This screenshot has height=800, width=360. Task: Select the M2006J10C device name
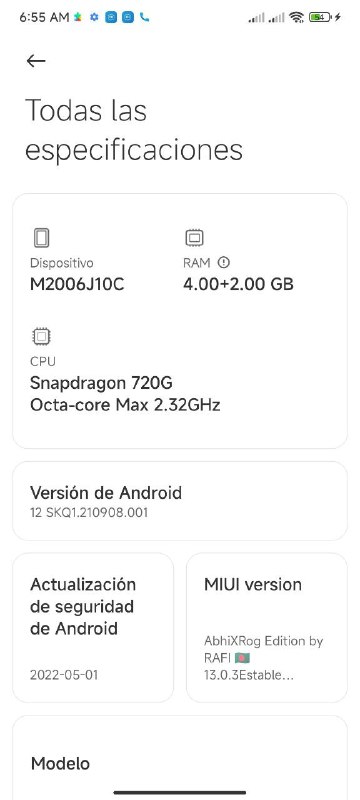pyautogui.click(x=77, y=284)
